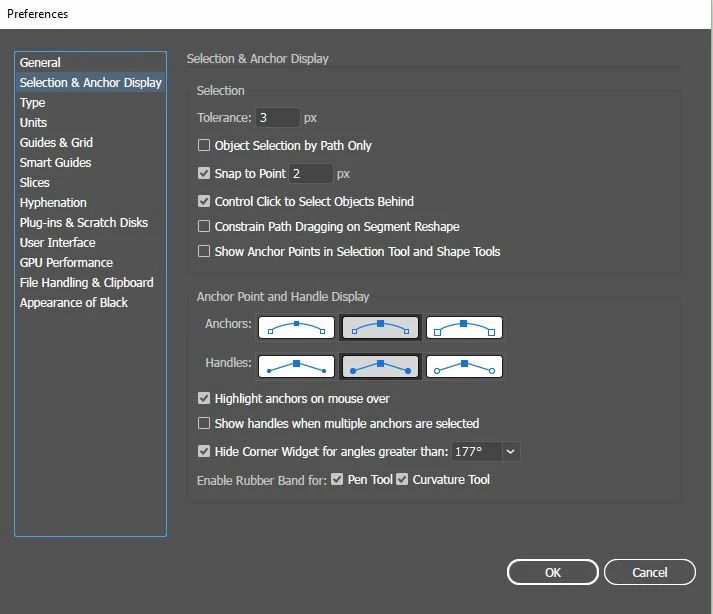Open GPU Performance preferences
713x614 pixels.
(90, 262)
